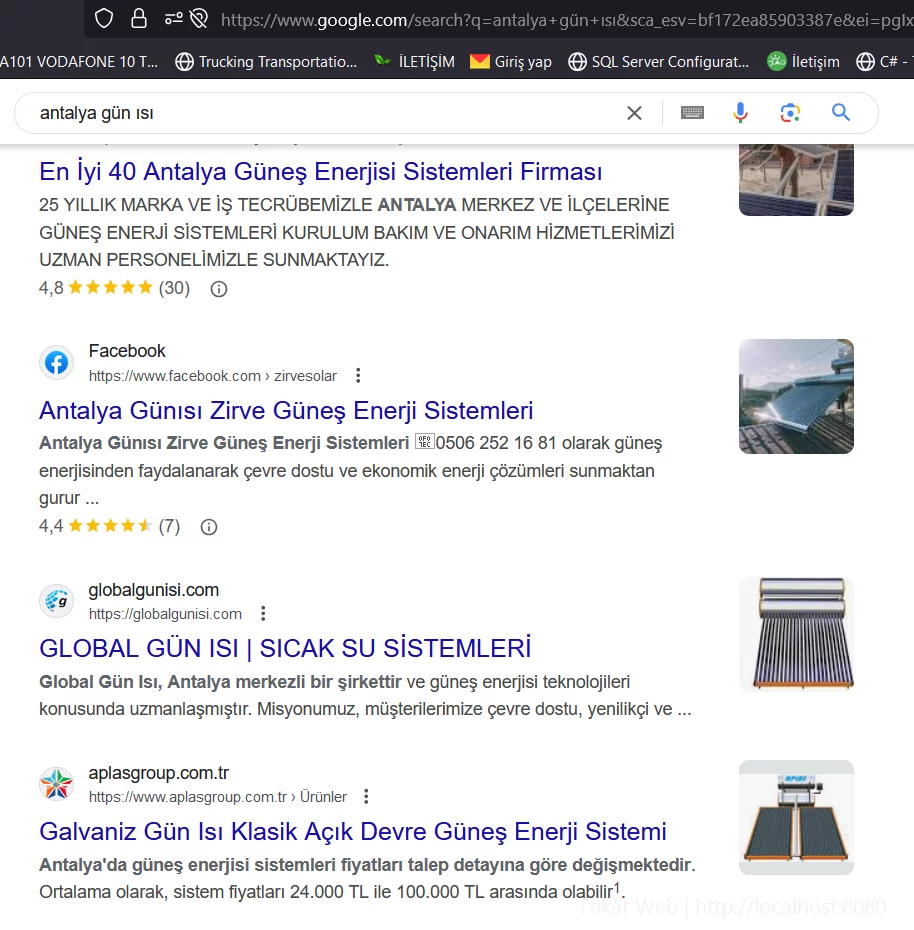914x930 pixels.
Task: Open Google Lens image search
Action: tap(790, 113)
